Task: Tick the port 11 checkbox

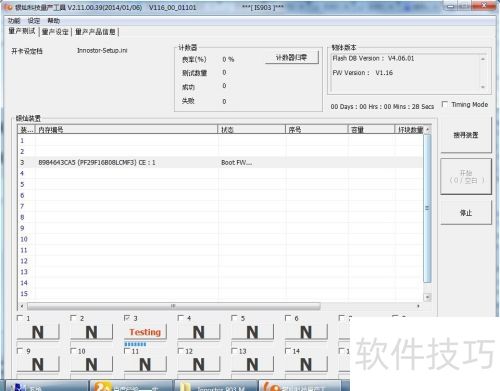Action: coord(127,351)
